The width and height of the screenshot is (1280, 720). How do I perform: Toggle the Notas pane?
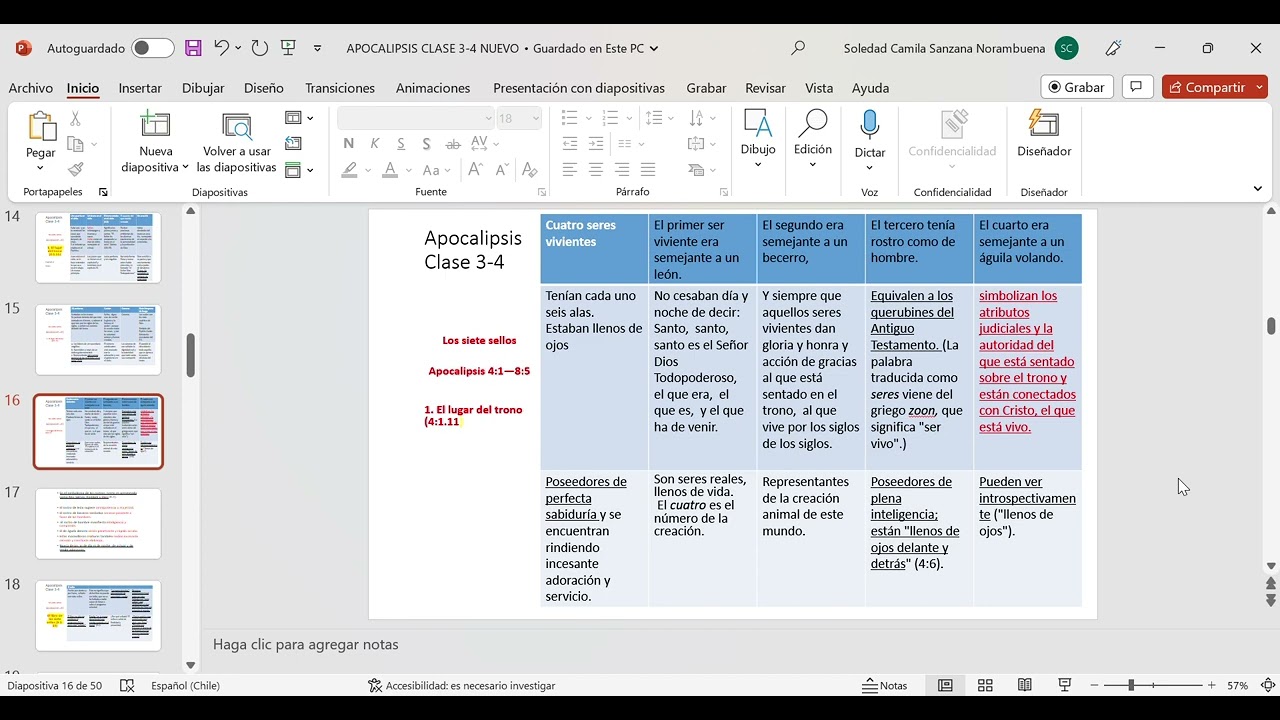point(885,685)
